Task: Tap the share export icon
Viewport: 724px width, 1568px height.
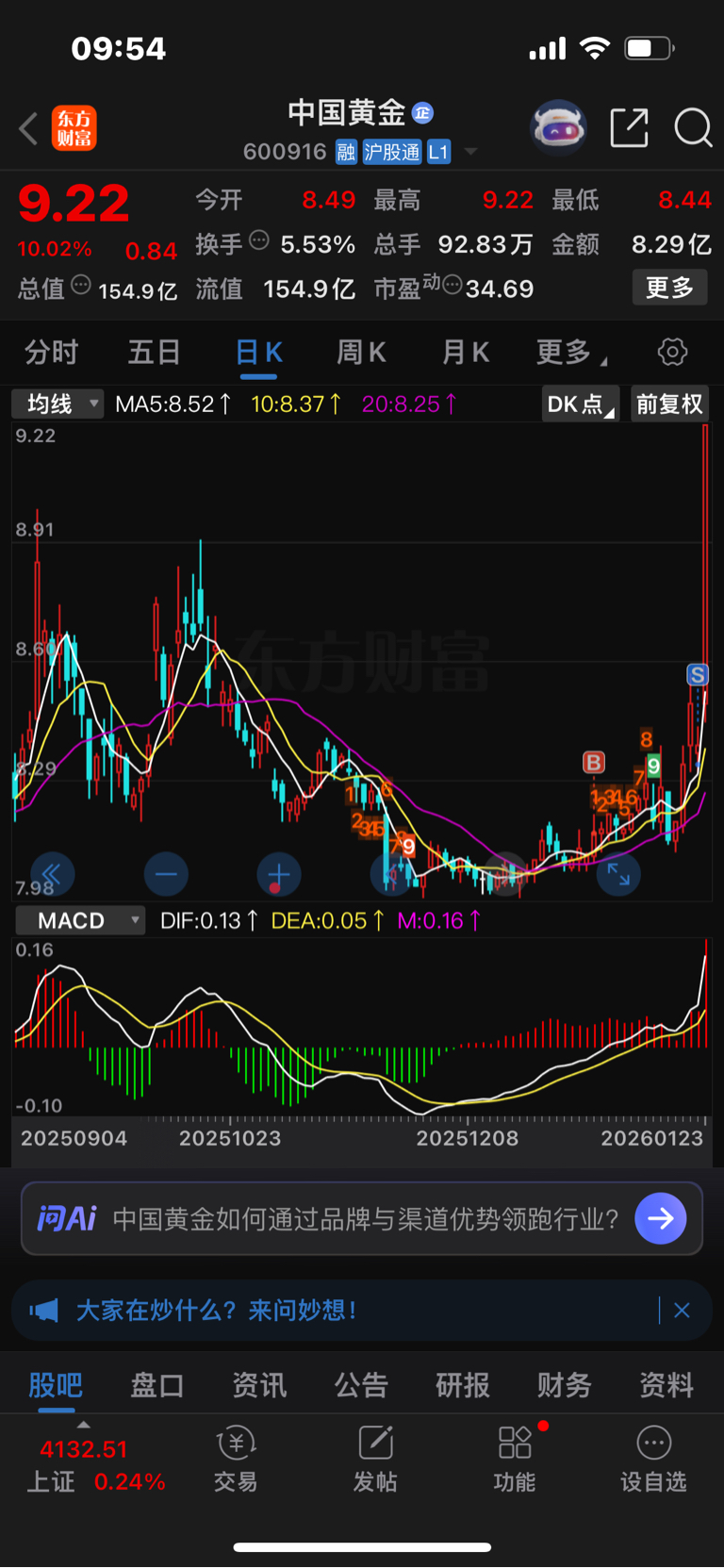Action: (x=630, y=127)
